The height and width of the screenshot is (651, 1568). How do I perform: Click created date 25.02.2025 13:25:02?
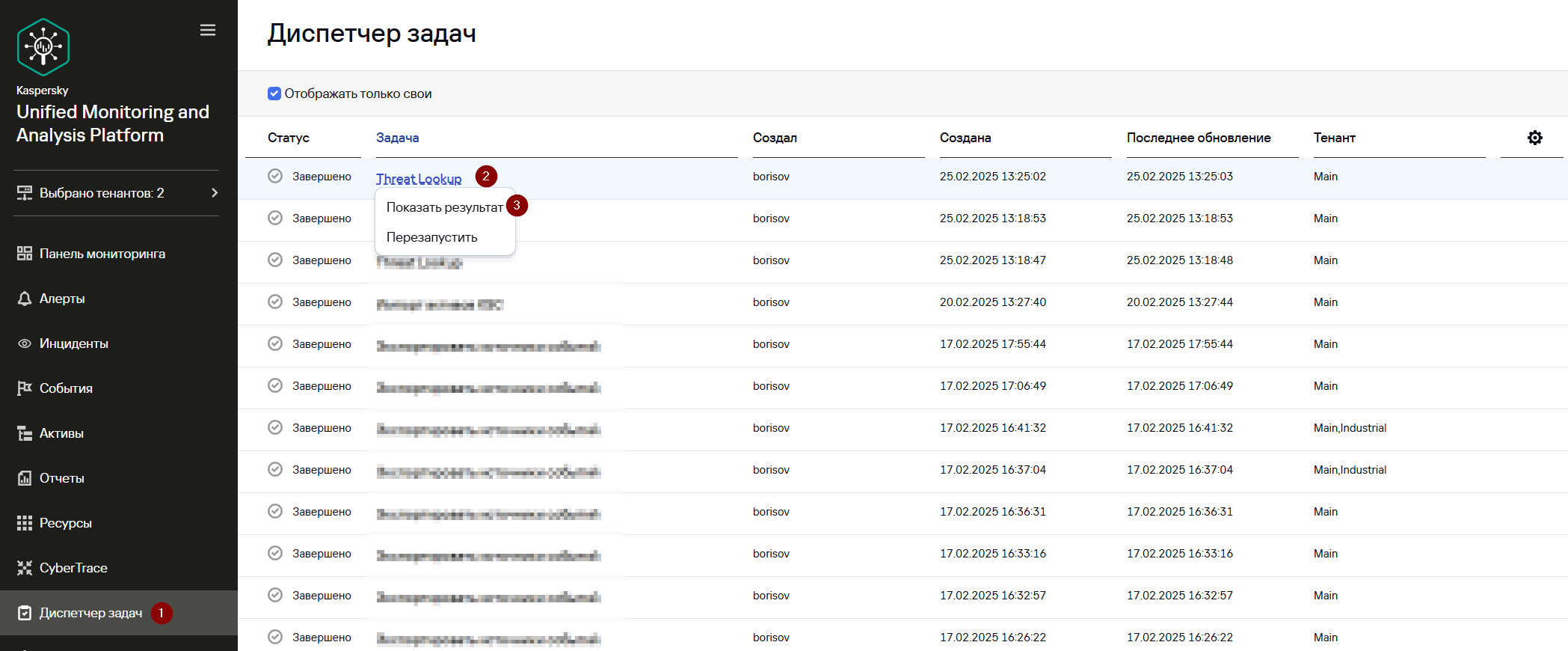click(x=993, y=177)
